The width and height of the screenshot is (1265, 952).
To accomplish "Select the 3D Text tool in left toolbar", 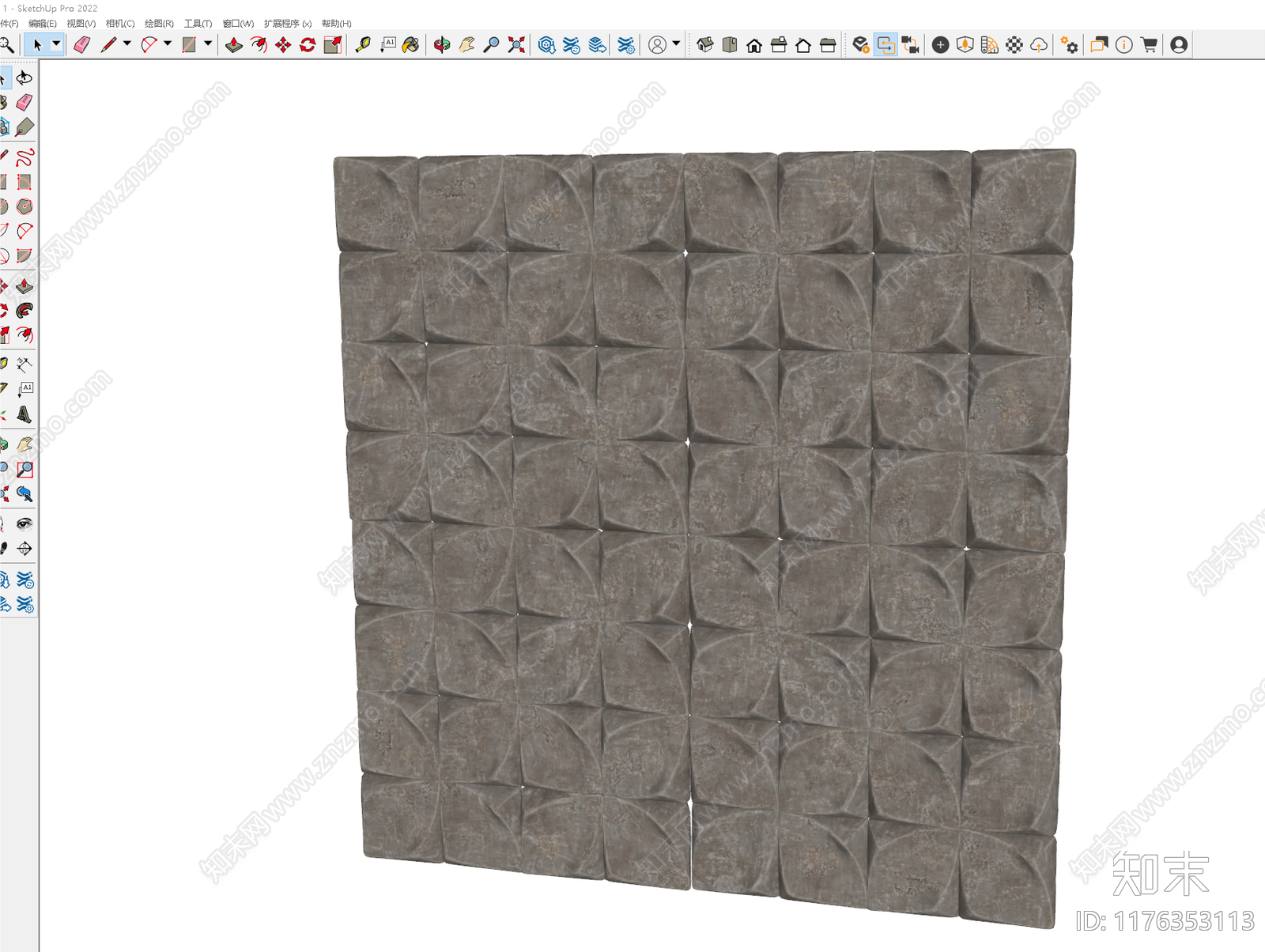I will point(25,414).
